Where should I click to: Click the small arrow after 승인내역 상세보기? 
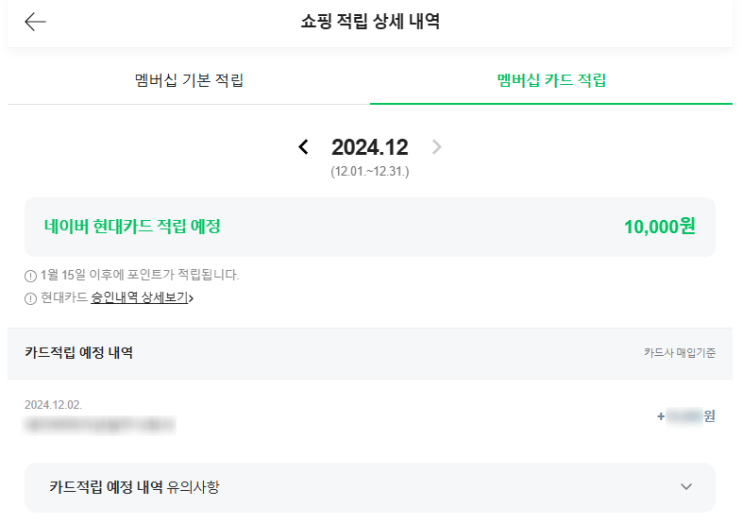coord(191,298)
